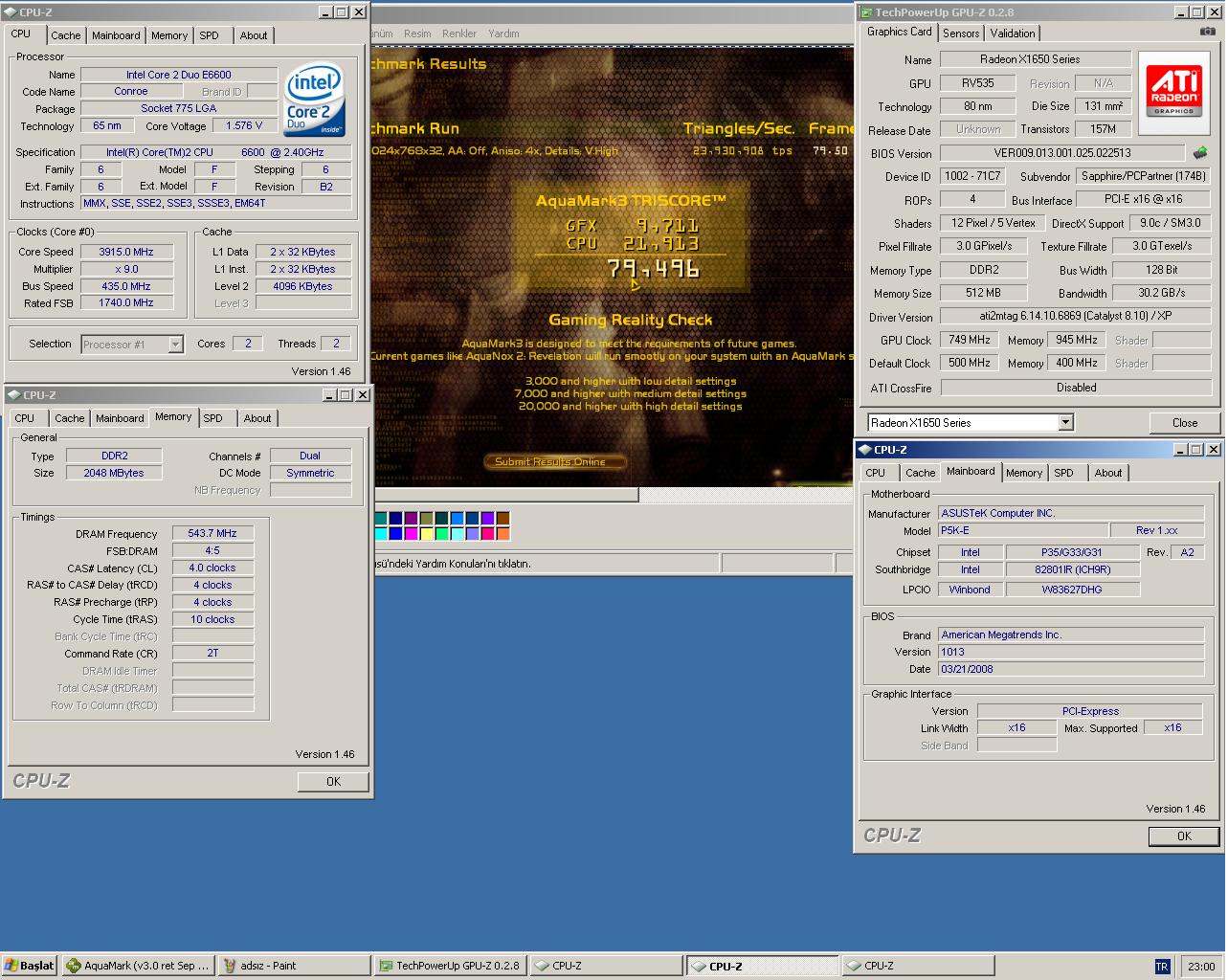Screen dimensions: 1228x980
Task: Click the system tray clock 23:00
Action: [1200, 967]
